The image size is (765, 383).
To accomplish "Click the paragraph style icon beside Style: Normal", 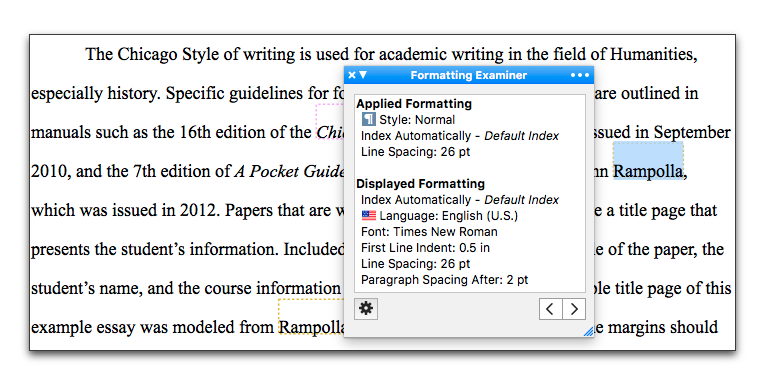I will point(368,120).
